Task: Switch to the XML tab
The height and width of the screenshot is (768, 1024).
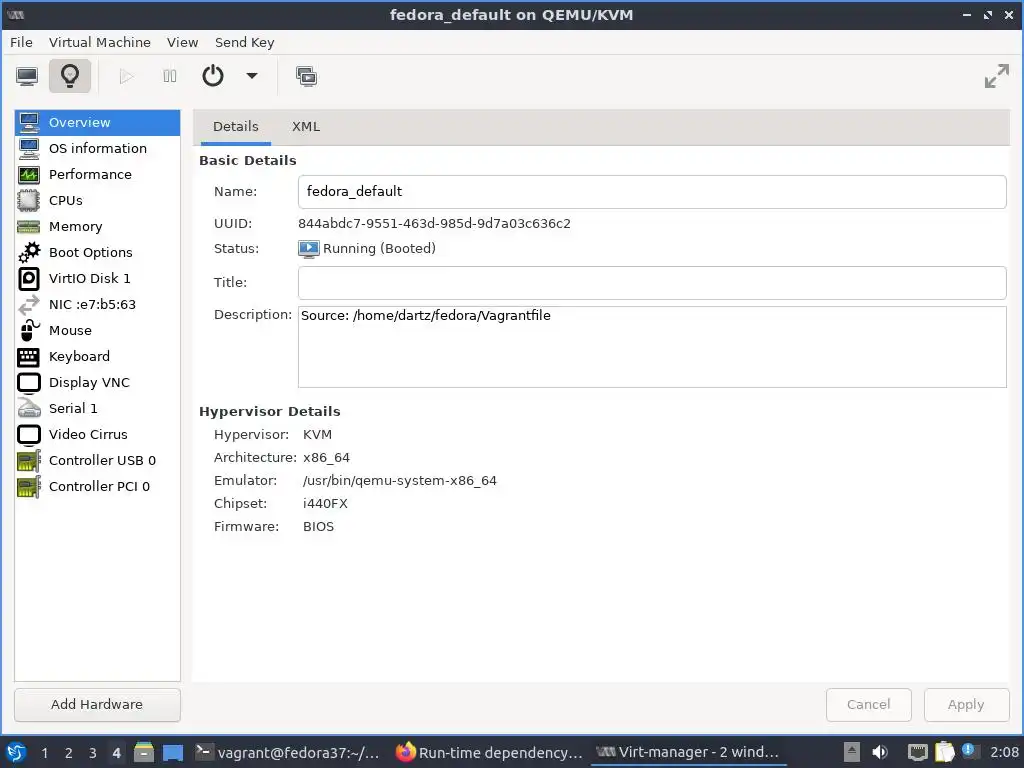Action: tap(306, 127)
